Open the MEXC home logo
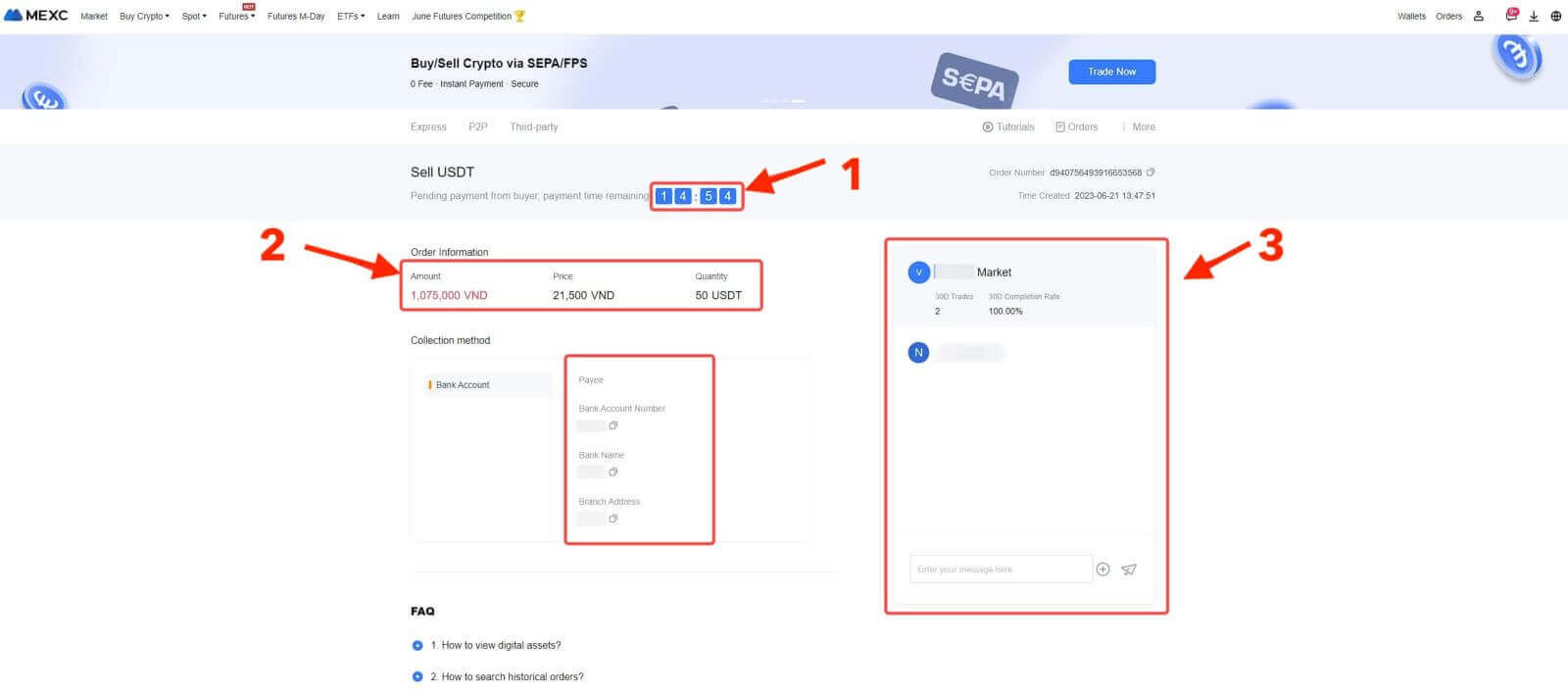Viewport: 1568px width, 694px height. point(36,16)
